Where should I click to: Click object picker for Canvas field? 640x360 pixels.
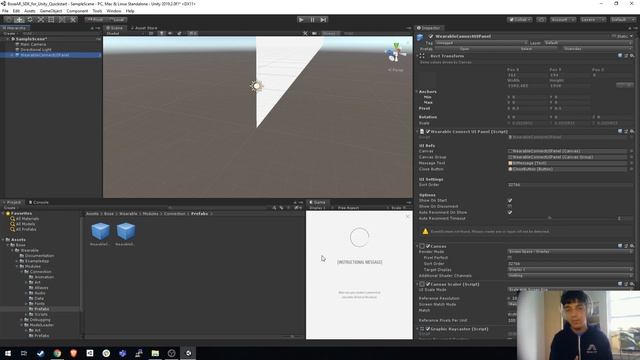pos(631,151)
